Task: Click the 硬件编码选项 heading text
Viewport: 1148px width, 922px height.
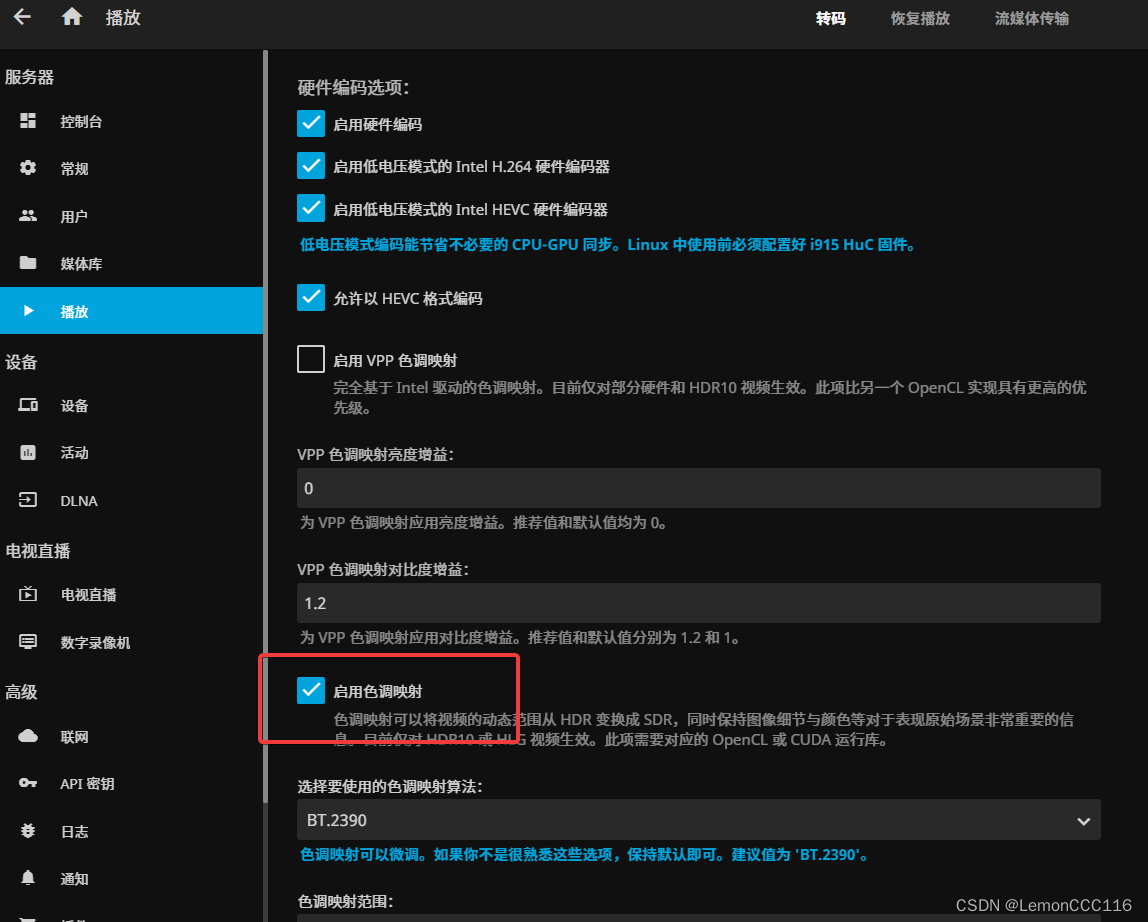Action: tap(353, 87)
